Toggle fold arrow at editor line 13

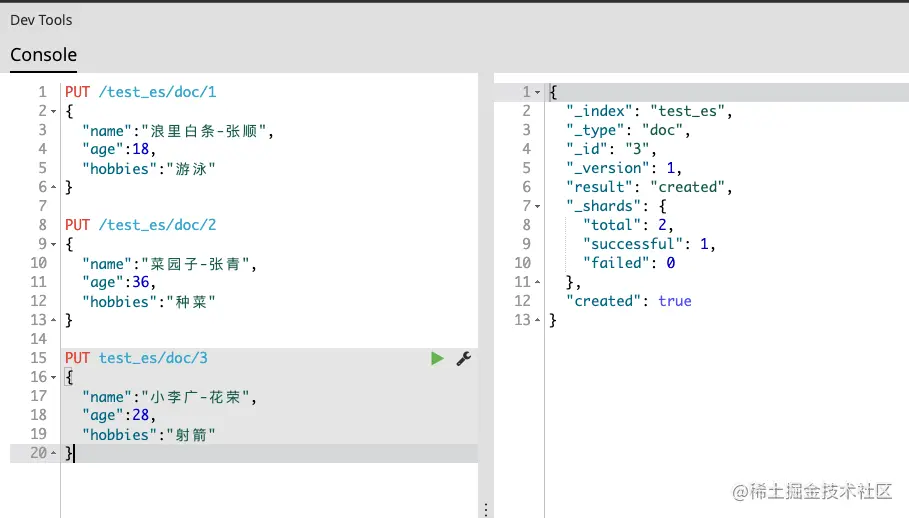[x=53, y=320]
